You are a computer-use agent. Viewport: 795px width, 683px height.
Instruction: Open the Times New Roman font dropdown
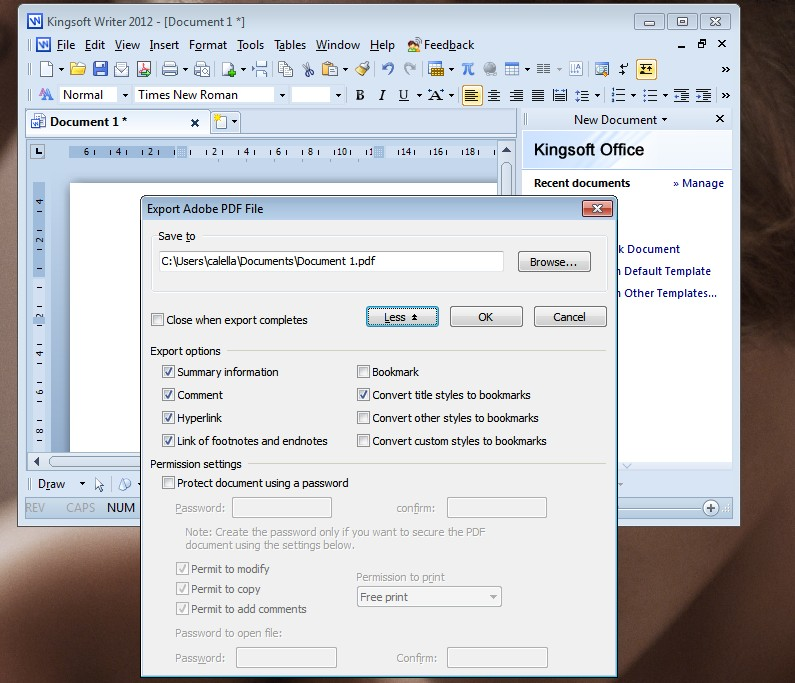click(x=282, y=95)
